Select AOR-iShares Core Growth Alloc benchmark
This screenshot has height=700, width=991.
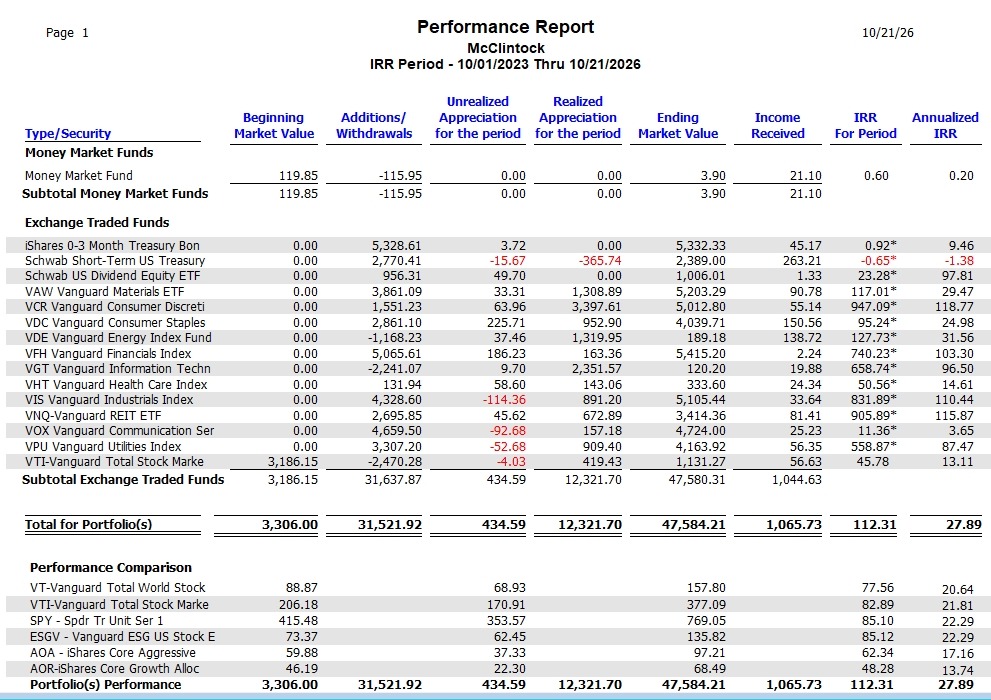[496, 668]
